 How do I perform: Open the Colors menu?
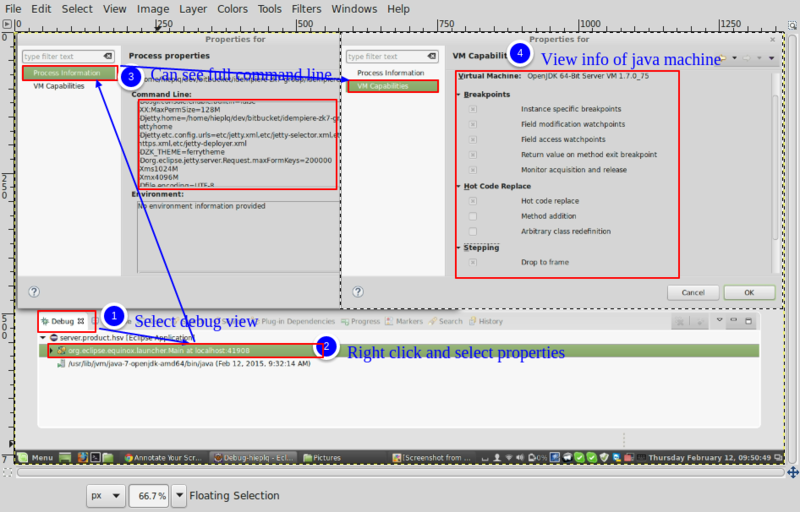(232, 9)
